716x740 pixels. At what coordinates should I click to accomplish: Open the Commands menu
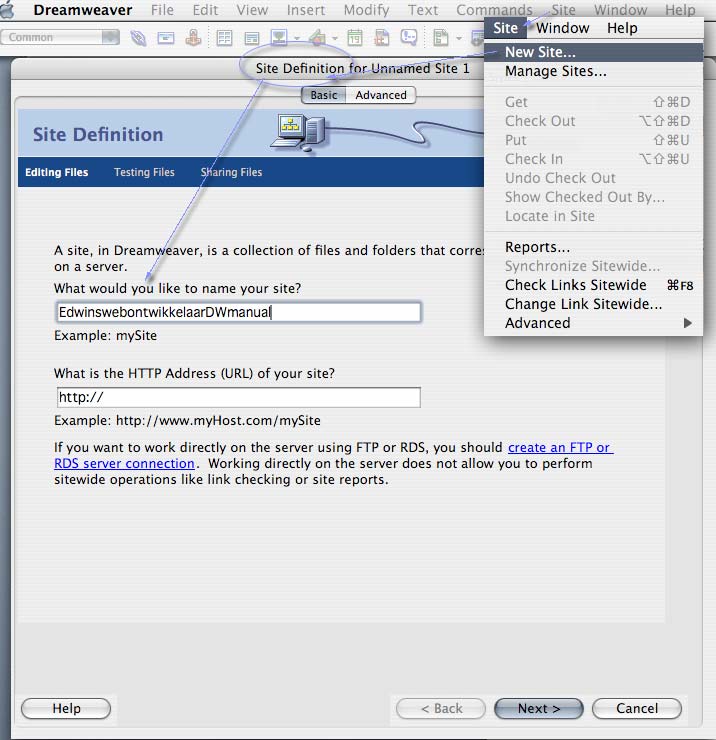[494, 10]
